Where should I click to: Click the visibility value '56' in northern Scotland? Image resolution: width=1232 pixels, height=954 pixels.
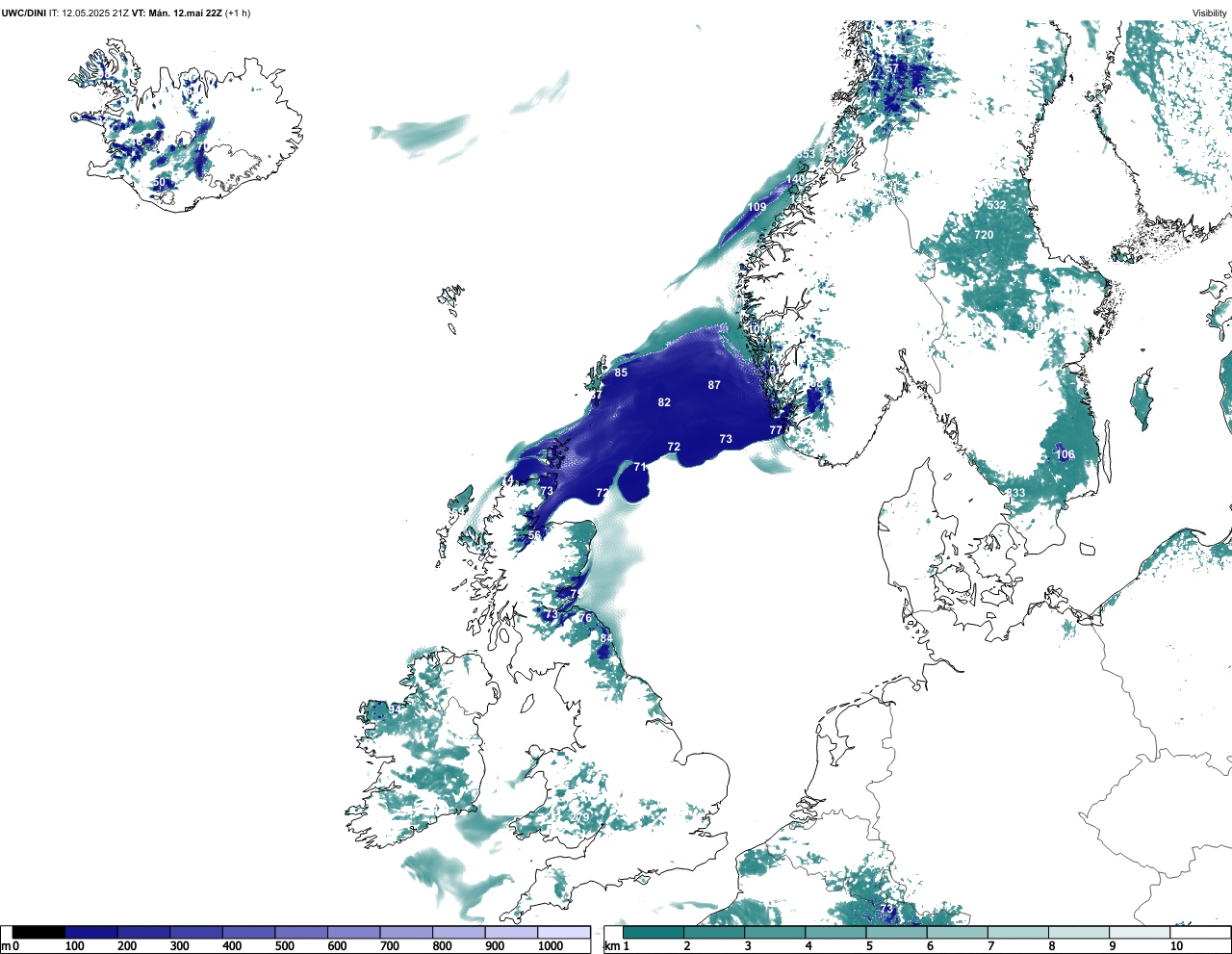click(x=534, y=535)
